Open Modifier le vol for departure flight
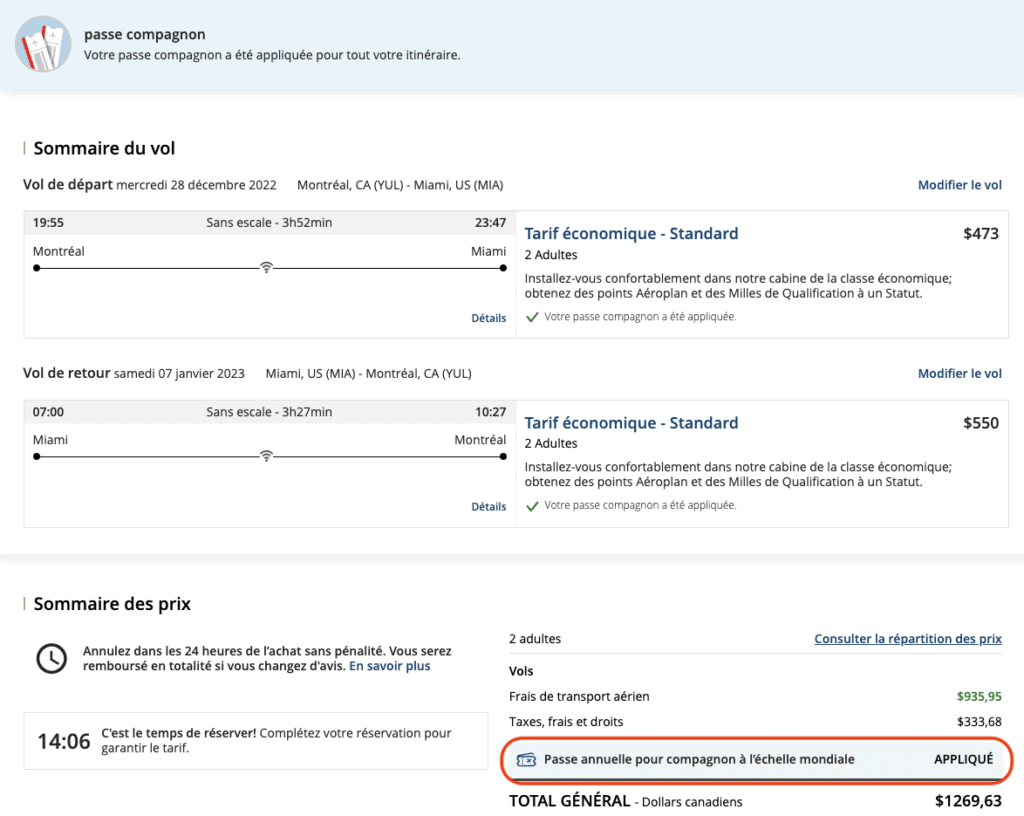This screenshot has height=816, width=1024. pos(959,185)
